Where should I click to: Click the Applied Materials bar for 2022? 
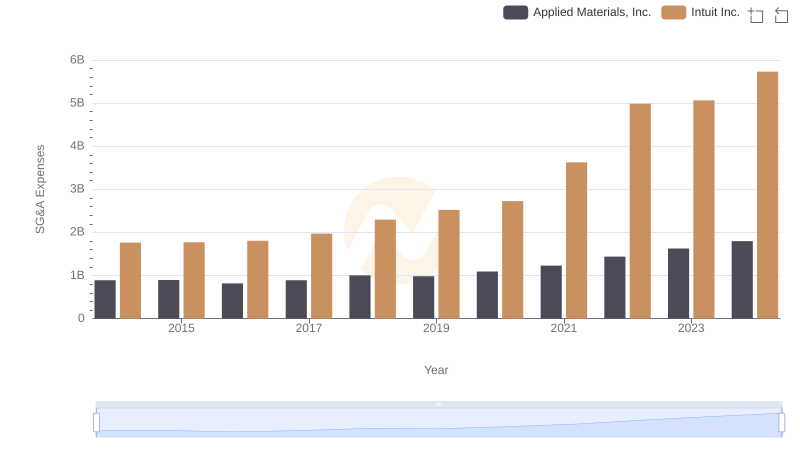click(614, 288)
